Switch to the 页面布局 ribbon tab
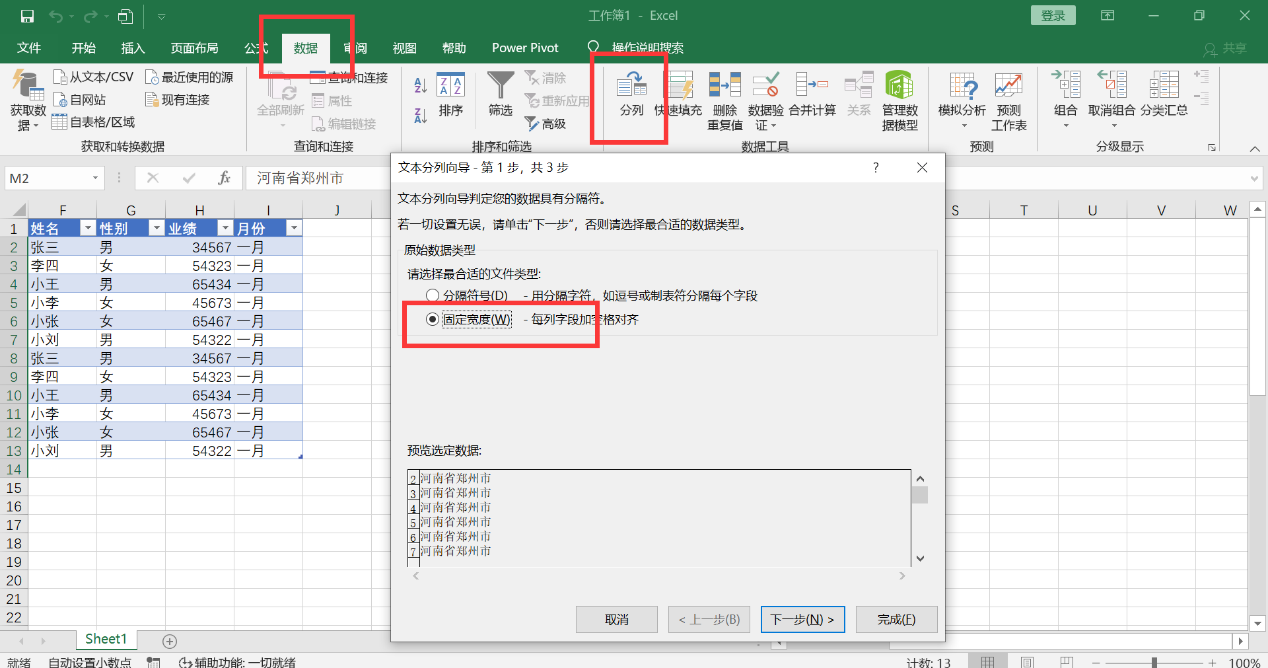 click(194, 48)
